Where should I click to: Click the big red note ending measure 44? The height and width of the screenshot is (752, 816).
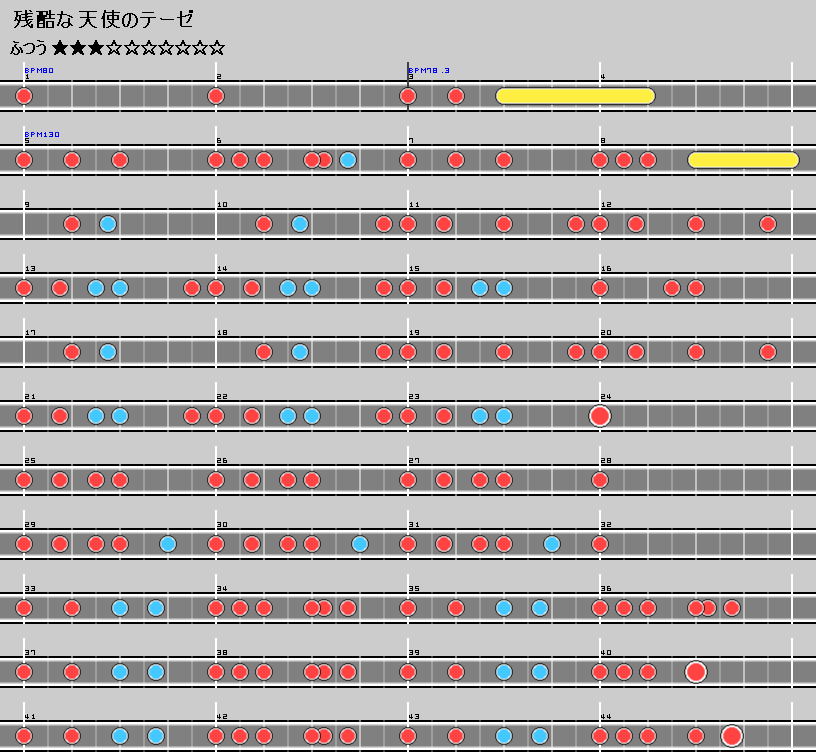tap(732, 736)
